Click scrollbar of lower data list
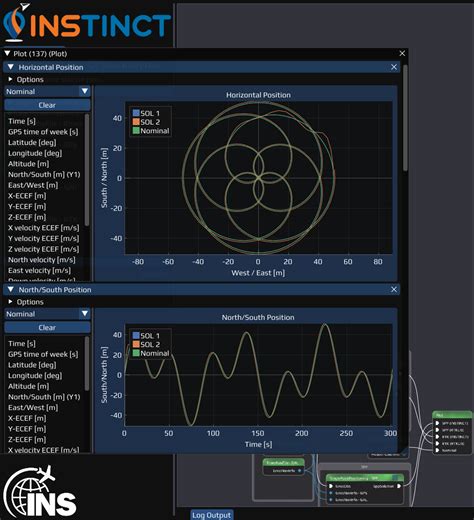Screen dimensions: 474x520 [87, 363]
